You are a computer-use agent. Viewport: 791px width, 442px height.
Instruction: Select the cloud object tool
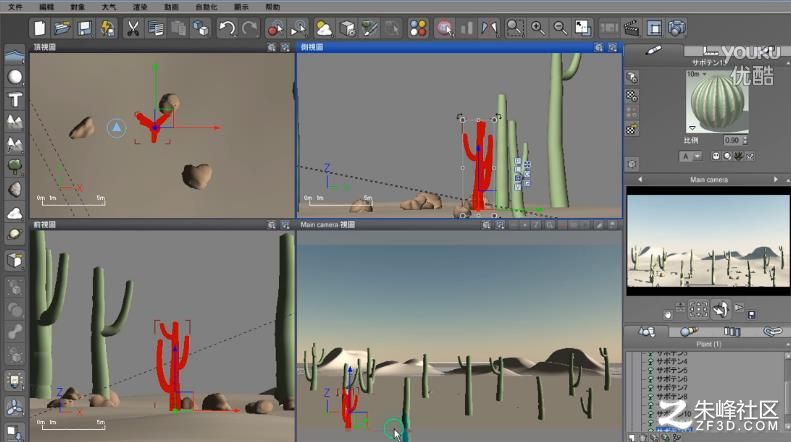[x=15, y=212]
